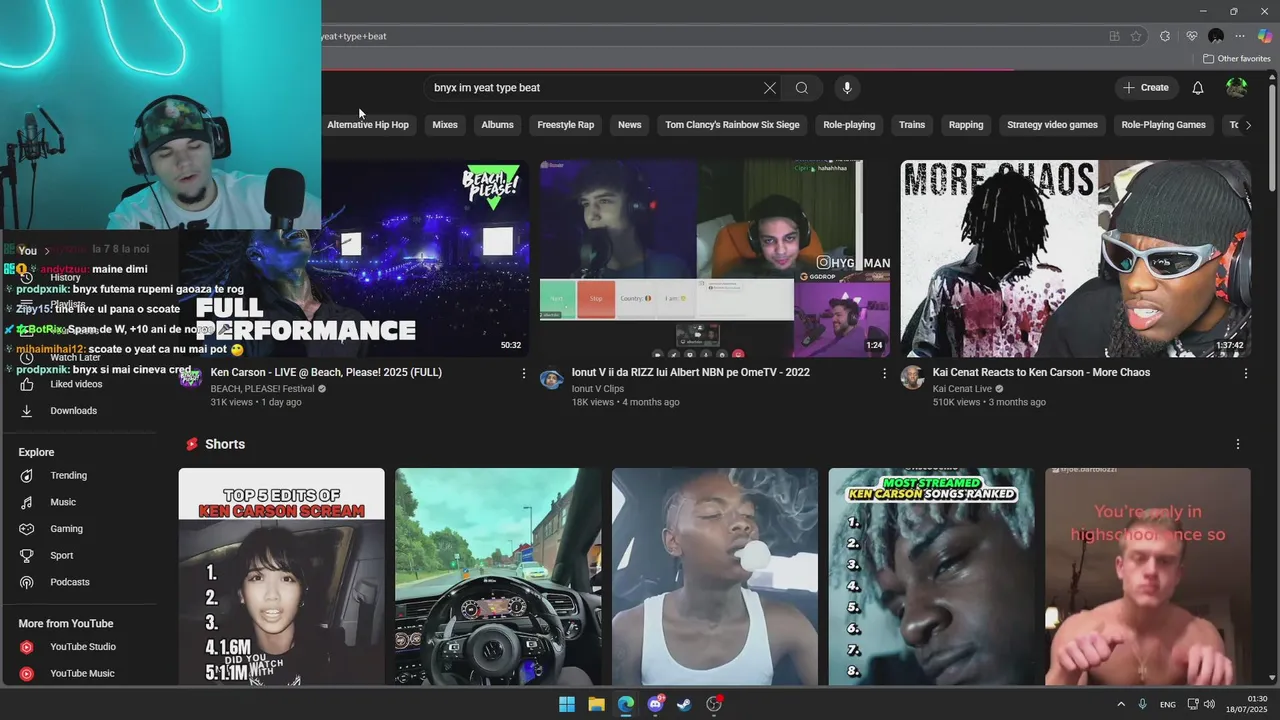Open Kai Cenat Live channel link
Viewport: 1280px width, 720px height.
pyautogui.click(x=962, y=389)
